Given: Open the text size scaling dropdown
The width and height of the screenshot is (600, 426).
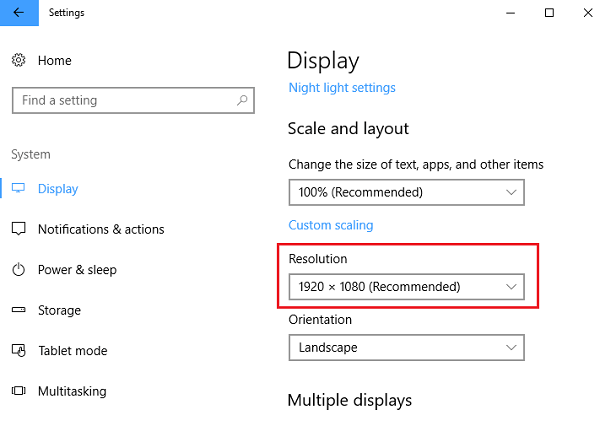Looking at the screenshot, I should click(406, 192).
